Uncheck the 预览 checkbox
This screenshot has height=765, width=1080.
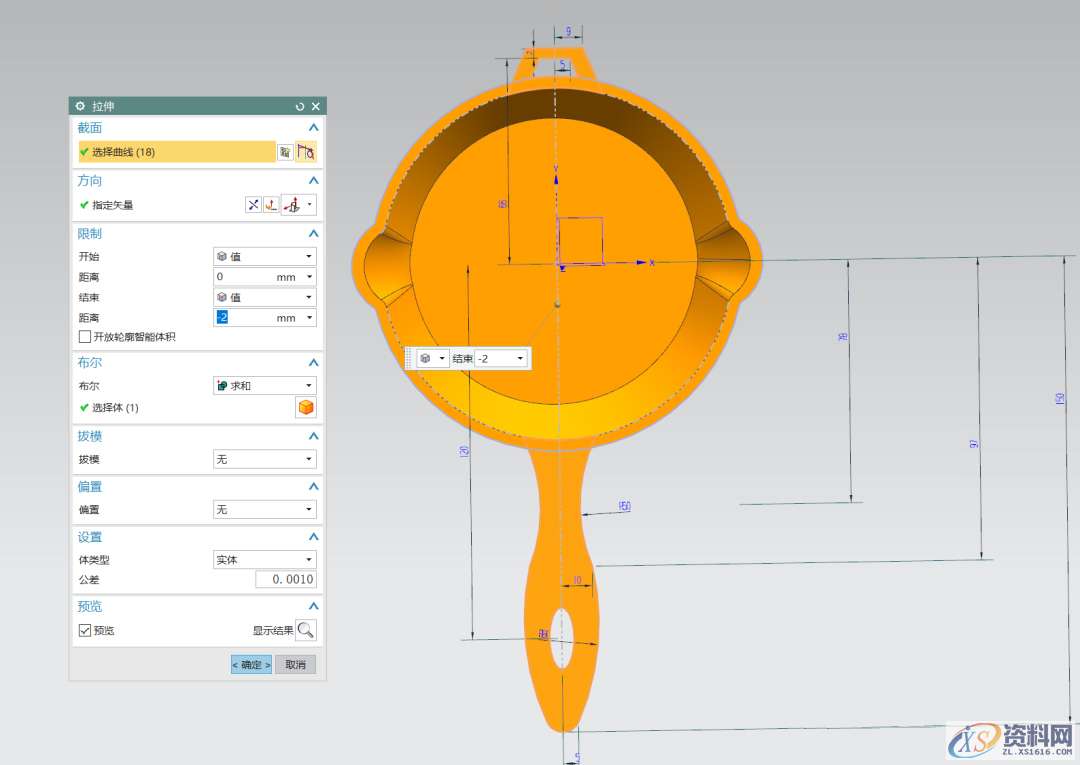point(85,630)
